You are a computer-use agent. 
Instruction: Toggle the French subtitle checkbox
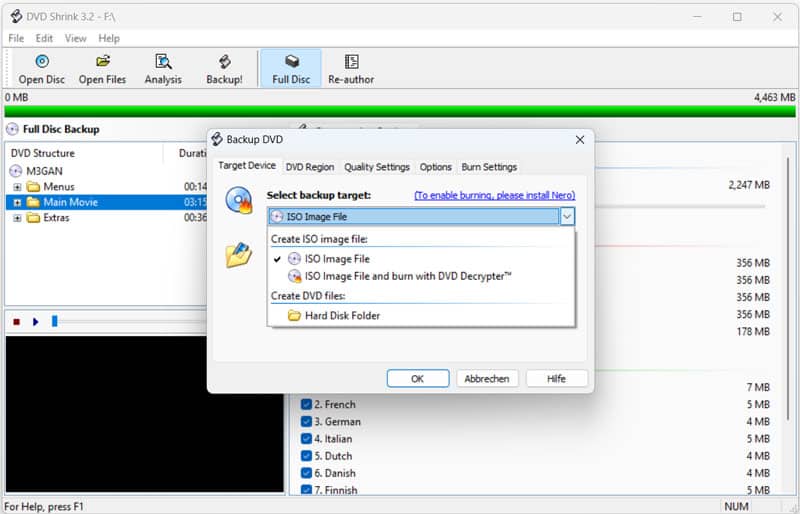click(x=306, y=404)
